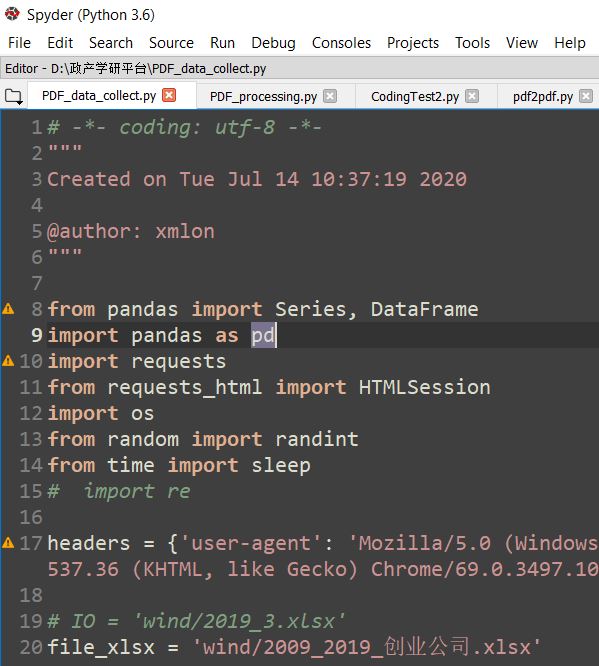
Task: Open the Run menu
Action: tap(222, 43)
